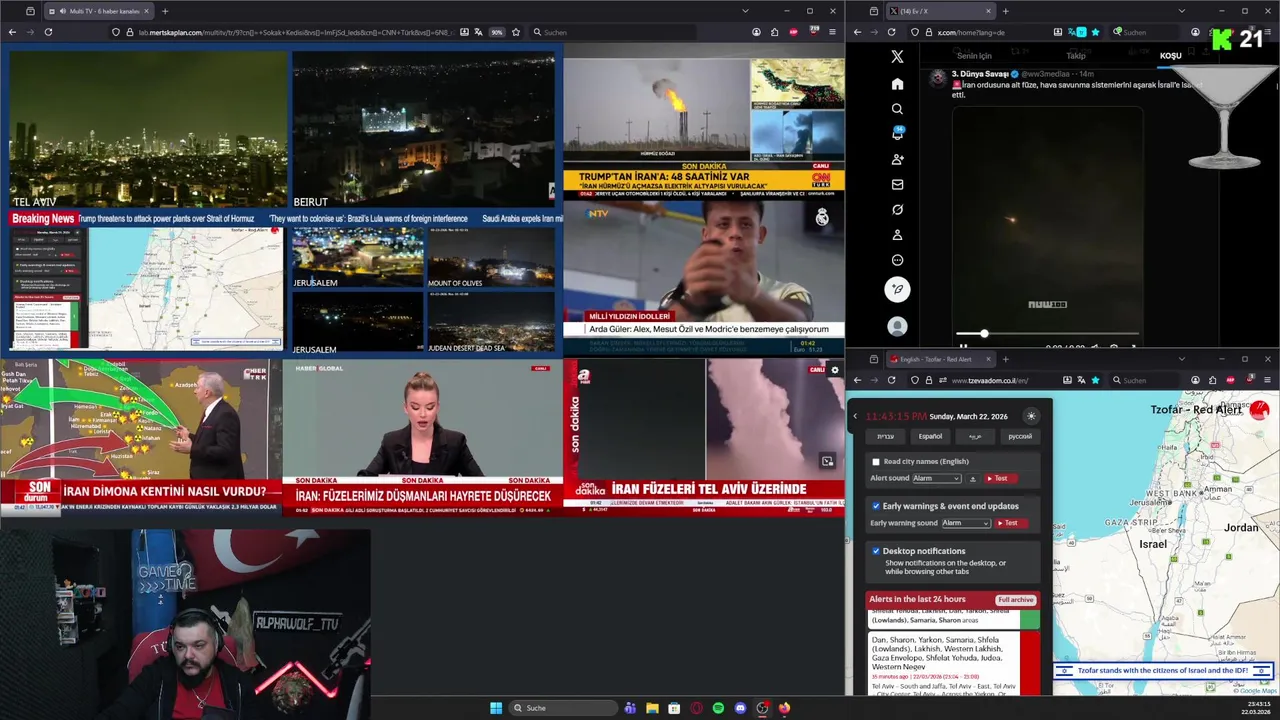Open the Alert sound dropdown

[936, 479]
